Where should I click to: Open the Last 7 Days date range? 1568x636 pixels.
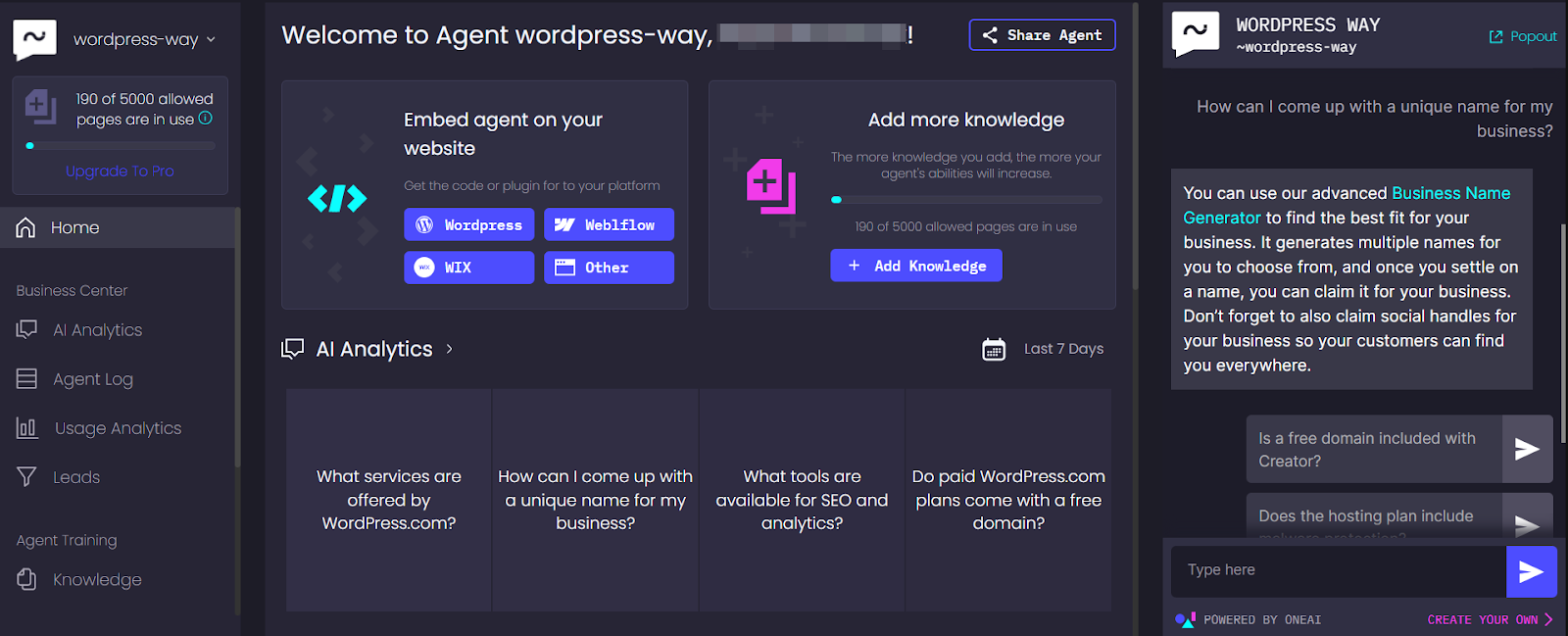[1063, 349]
